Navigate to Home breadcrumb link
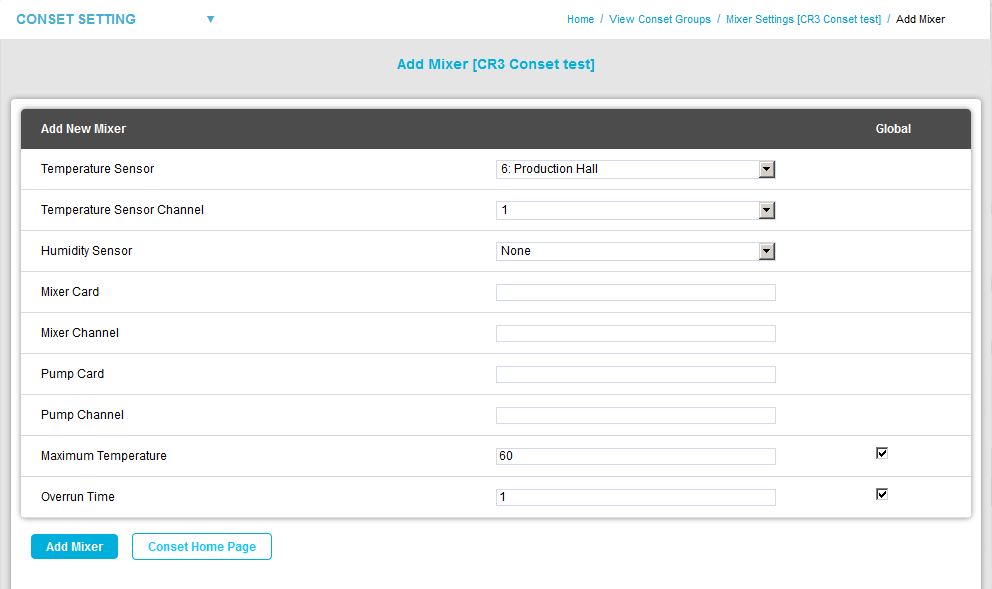Viewport: 992px width, 589px height. [x=580, y=19]
